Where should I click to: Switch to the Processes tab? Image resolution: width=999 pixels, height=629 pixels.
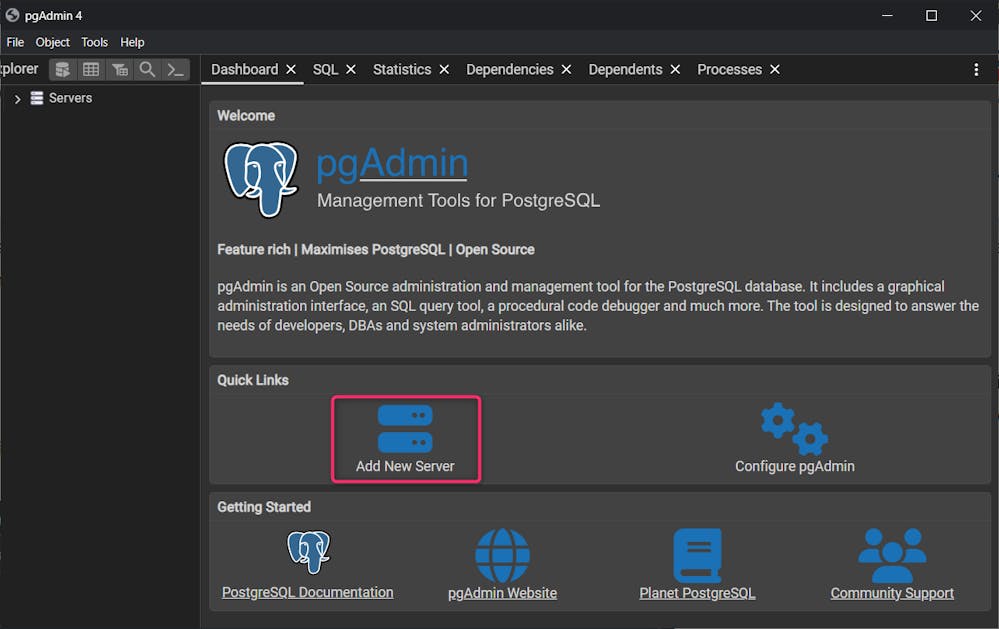coord(729,69)
